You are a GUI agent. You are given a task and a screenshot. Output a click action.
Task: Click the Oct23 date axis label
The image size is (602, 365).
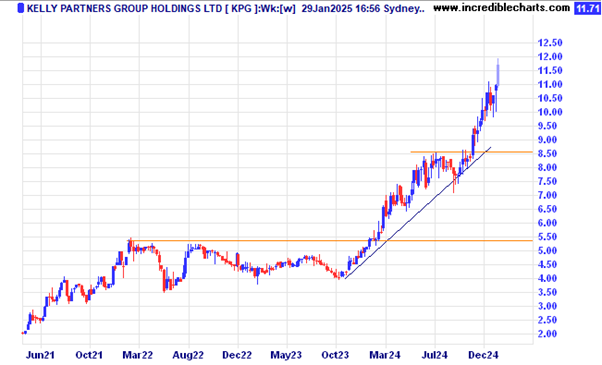(335, 355)
